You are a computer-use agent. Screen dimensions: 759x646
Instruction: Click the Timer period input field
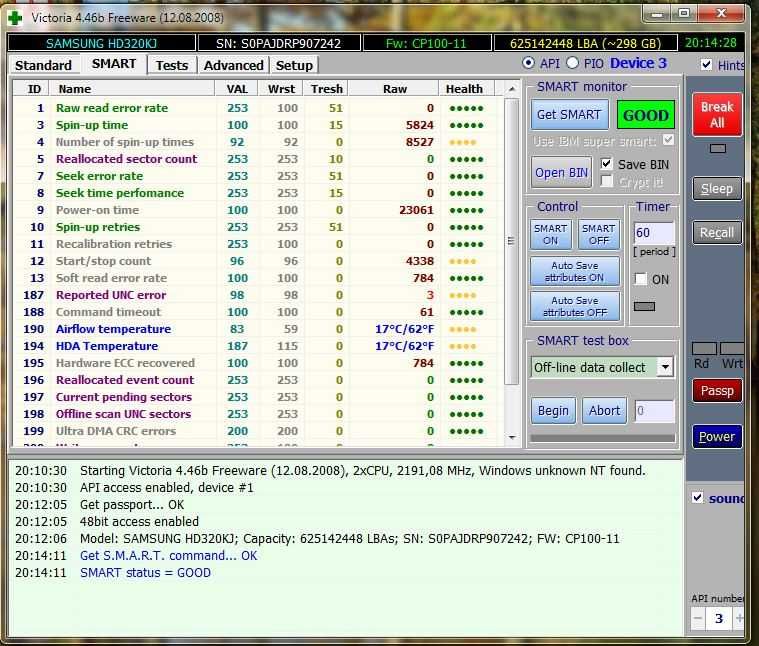click(x=654, y=233)
